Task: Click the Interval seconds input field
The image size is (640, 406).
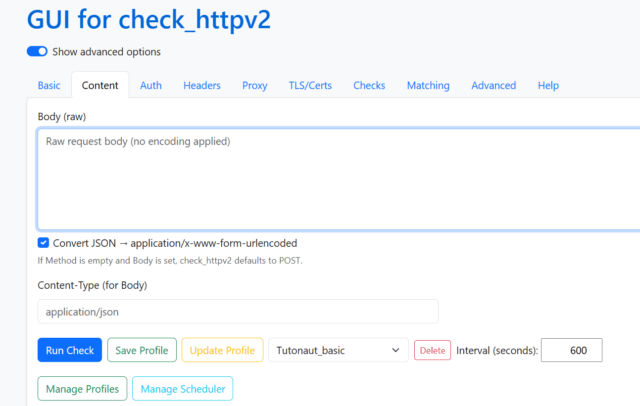Action: point(572,350)
